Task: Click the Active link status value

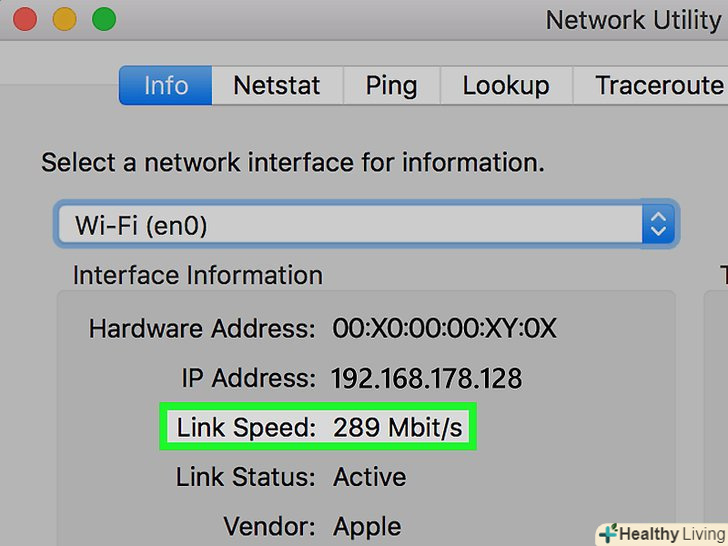Action: [370, 477]
